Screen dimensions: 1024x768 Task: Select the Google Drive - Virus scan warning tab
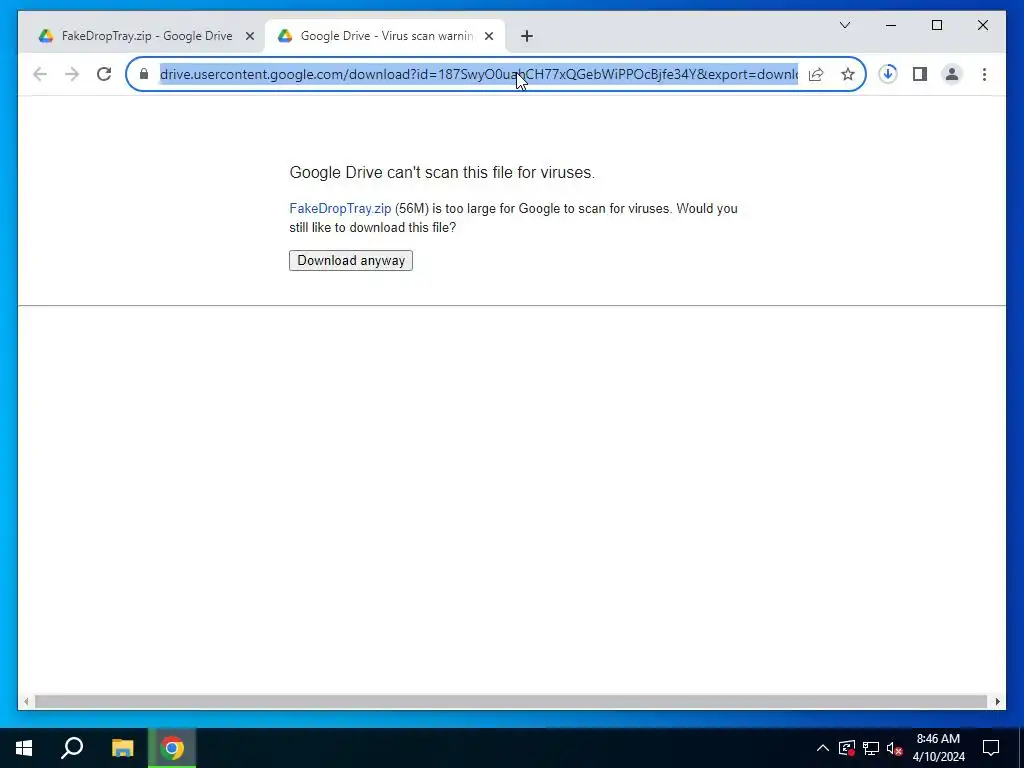[x=385, y=36]
